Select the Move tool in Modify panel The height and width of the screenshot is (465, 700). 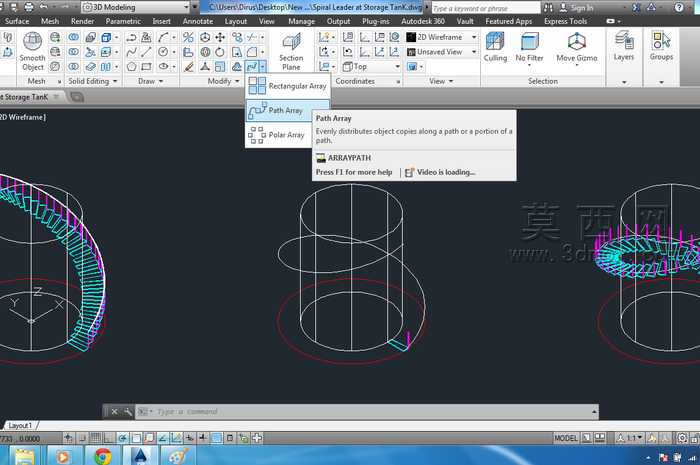pos(220,37)
